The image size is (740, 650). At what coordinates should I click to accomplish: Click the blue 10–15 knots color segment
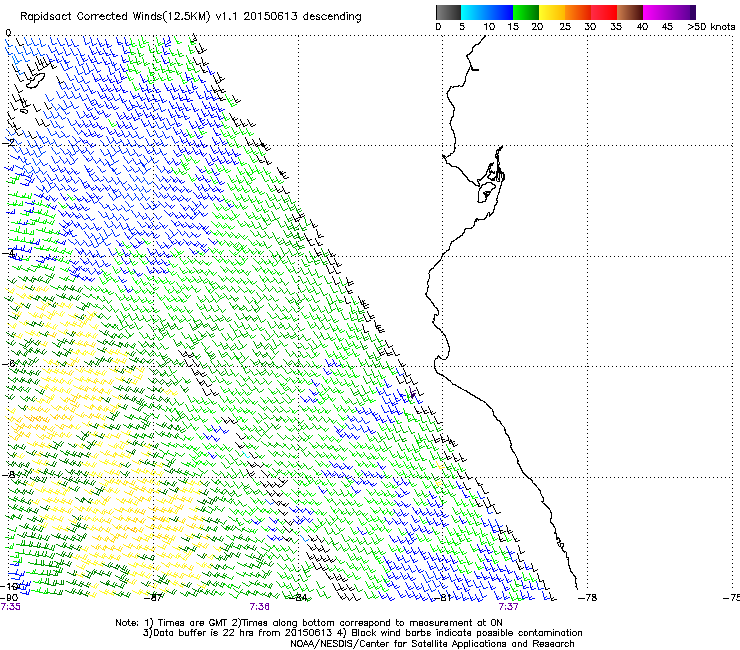click(x=500, y=12)
